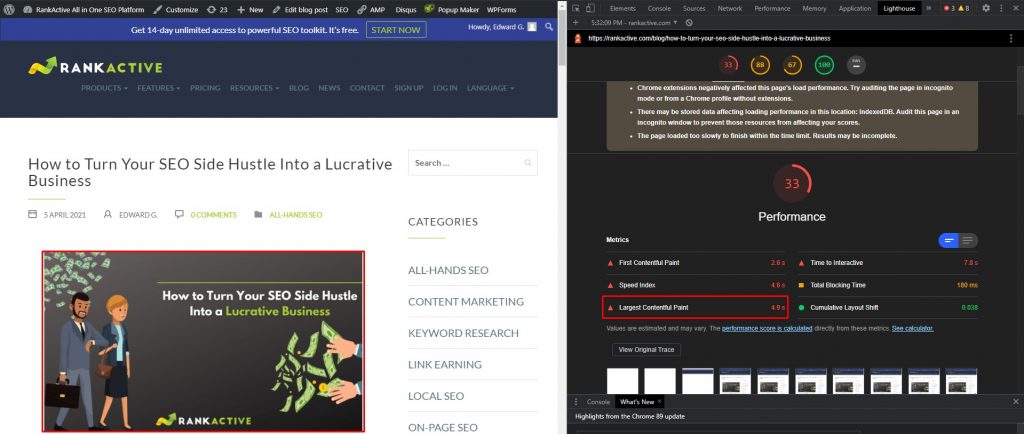1024x434 pixels.
Task: Open the 5:32:09 PM report dropdown
Action: (x=635, y=22)
